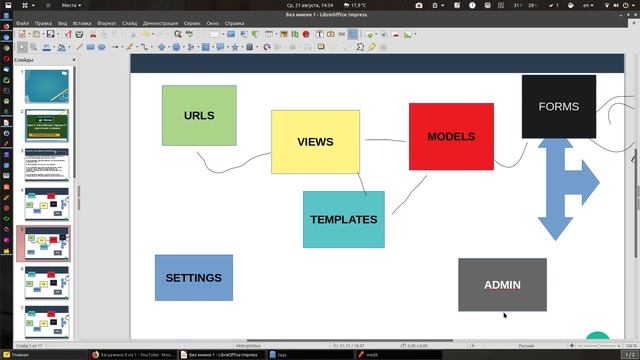This screenshot has height=360, width=640.
Task: Select the Symbol shapes smiley tool
Action: pyautogui.click(x=176, y=47)
